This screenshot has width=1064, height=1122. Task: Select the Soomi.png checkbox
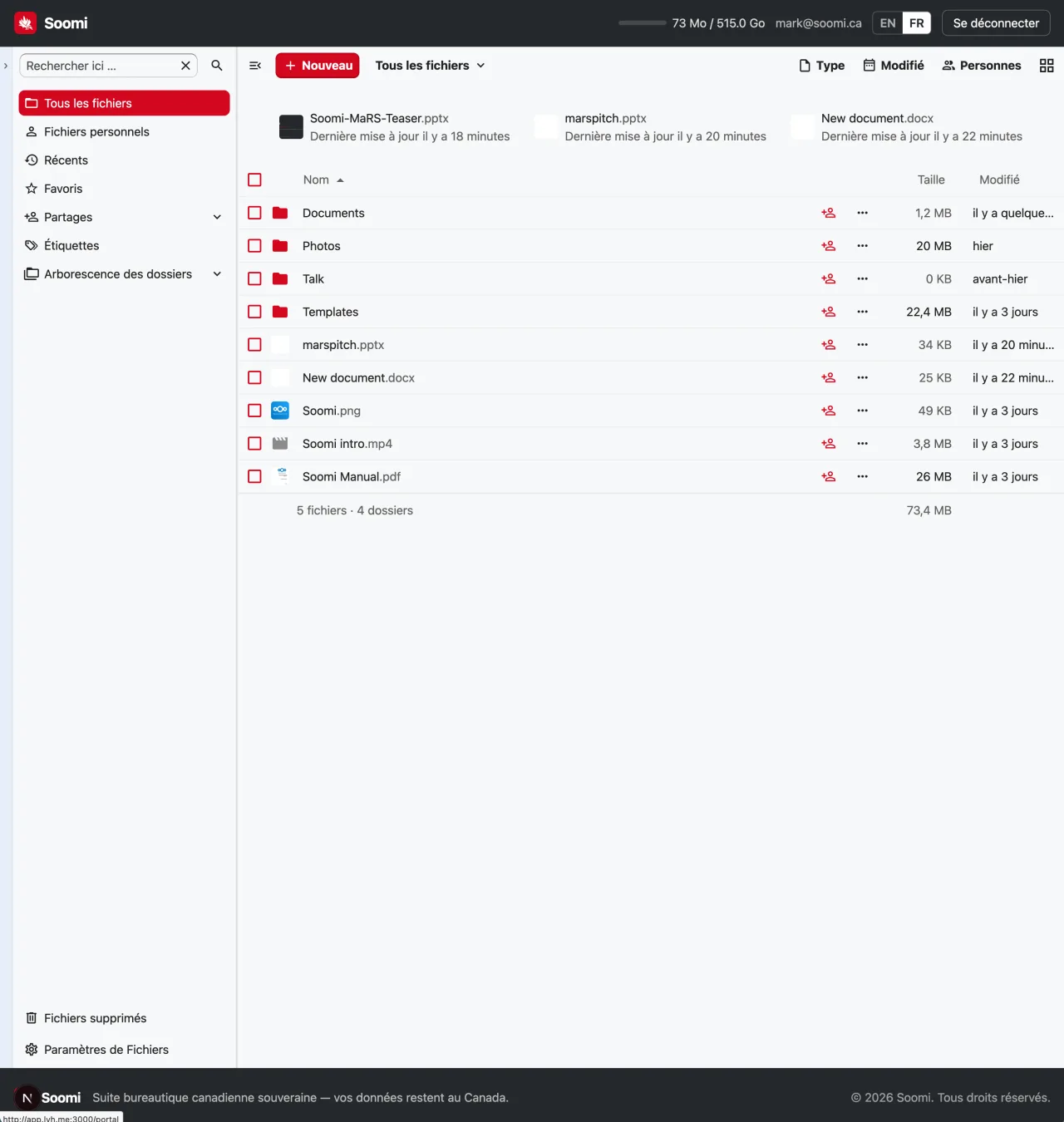(254, 411)
